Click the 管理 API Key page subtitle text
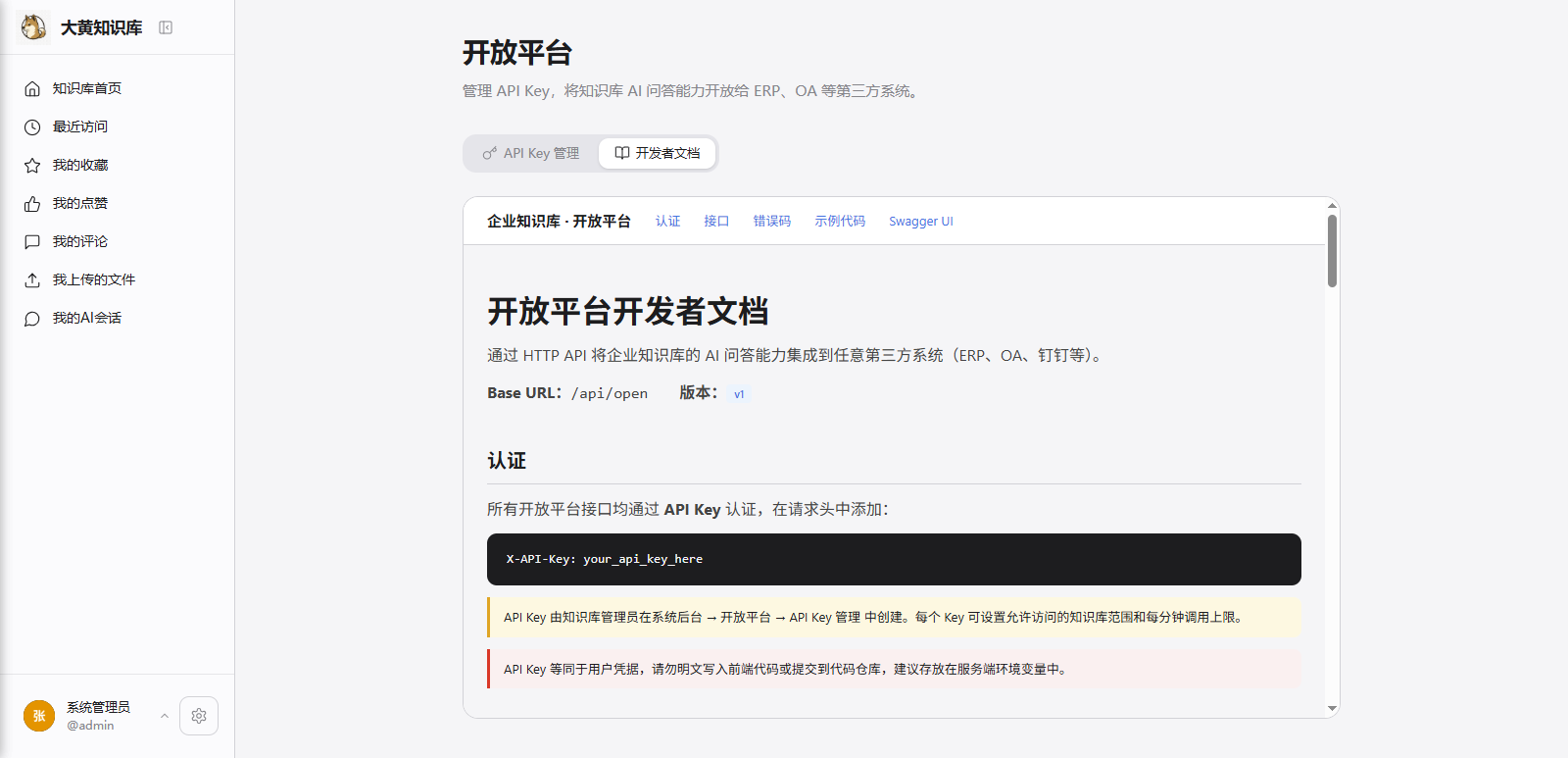Screen dimensions: 1568x758 click(x=692, y=91)
